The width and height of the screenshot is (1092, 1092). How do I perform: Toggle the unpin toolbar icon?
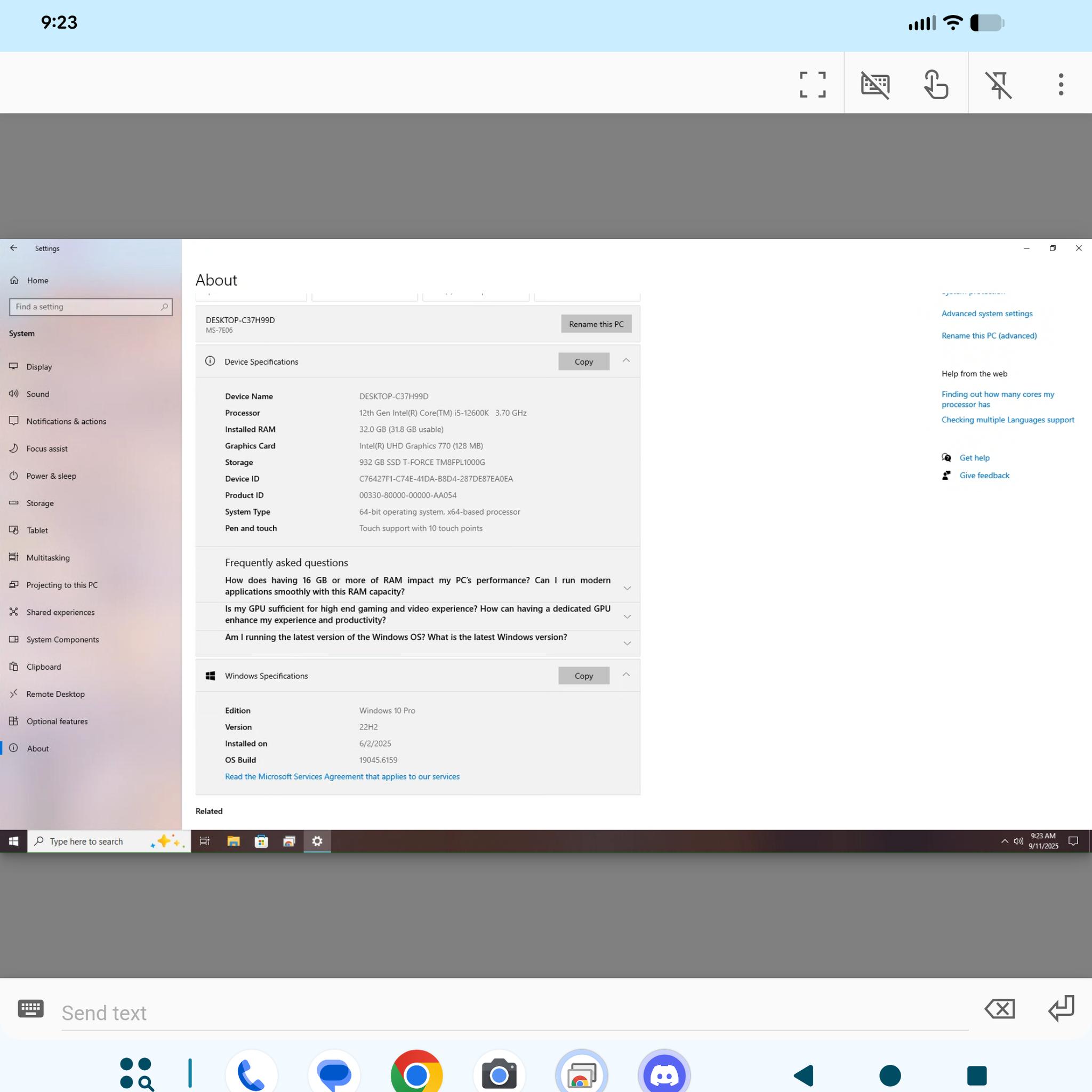click(999, 85)
